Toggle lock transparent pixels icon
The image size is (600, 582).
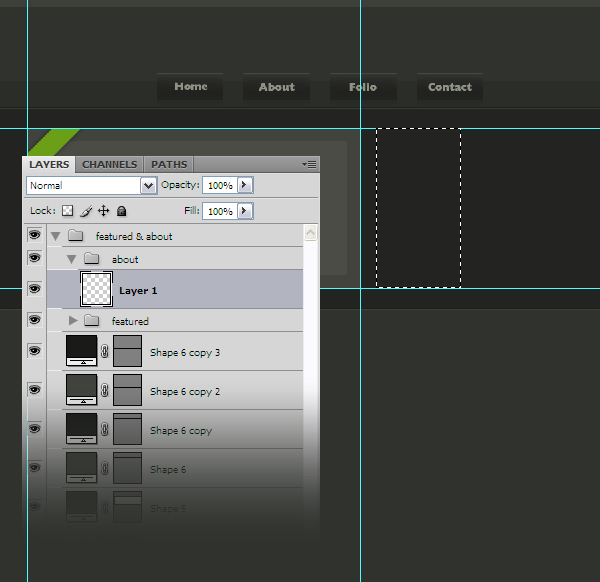(x=67, y=211)
